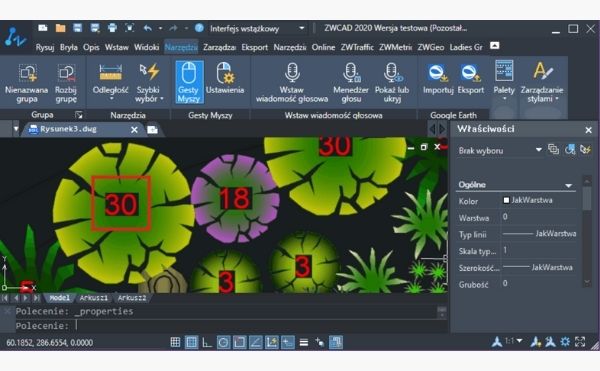Open the drawing tabs list arrow
600x371 pixels.
pos(16,129)
